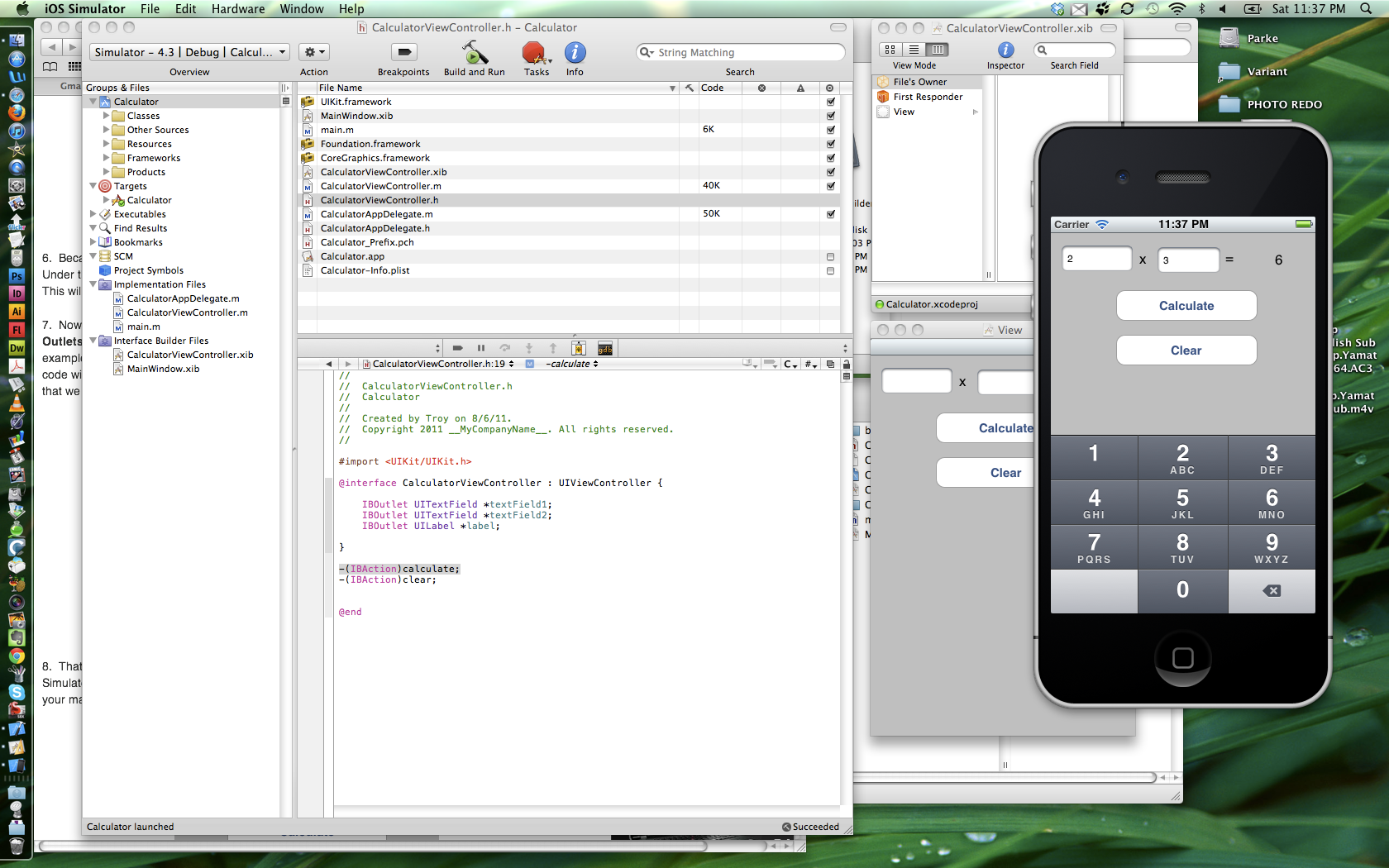This screenshot has width=1389, height=868.
Task: Open the PHOTO REDO desktop folder
Action: (x=1230, y=104)
